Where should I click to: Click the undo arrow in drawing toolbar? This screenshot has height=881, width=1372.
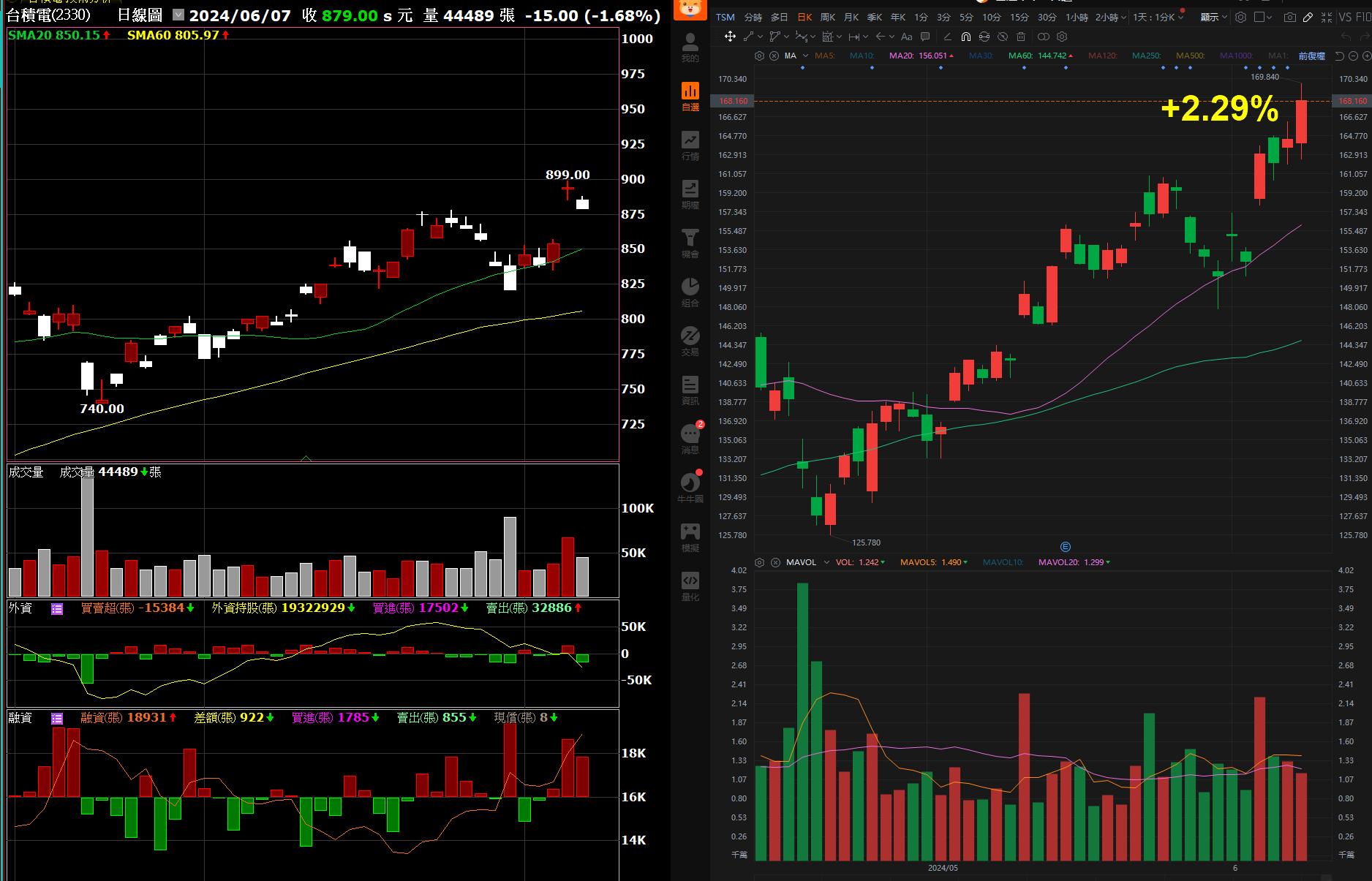(1346, 37)
